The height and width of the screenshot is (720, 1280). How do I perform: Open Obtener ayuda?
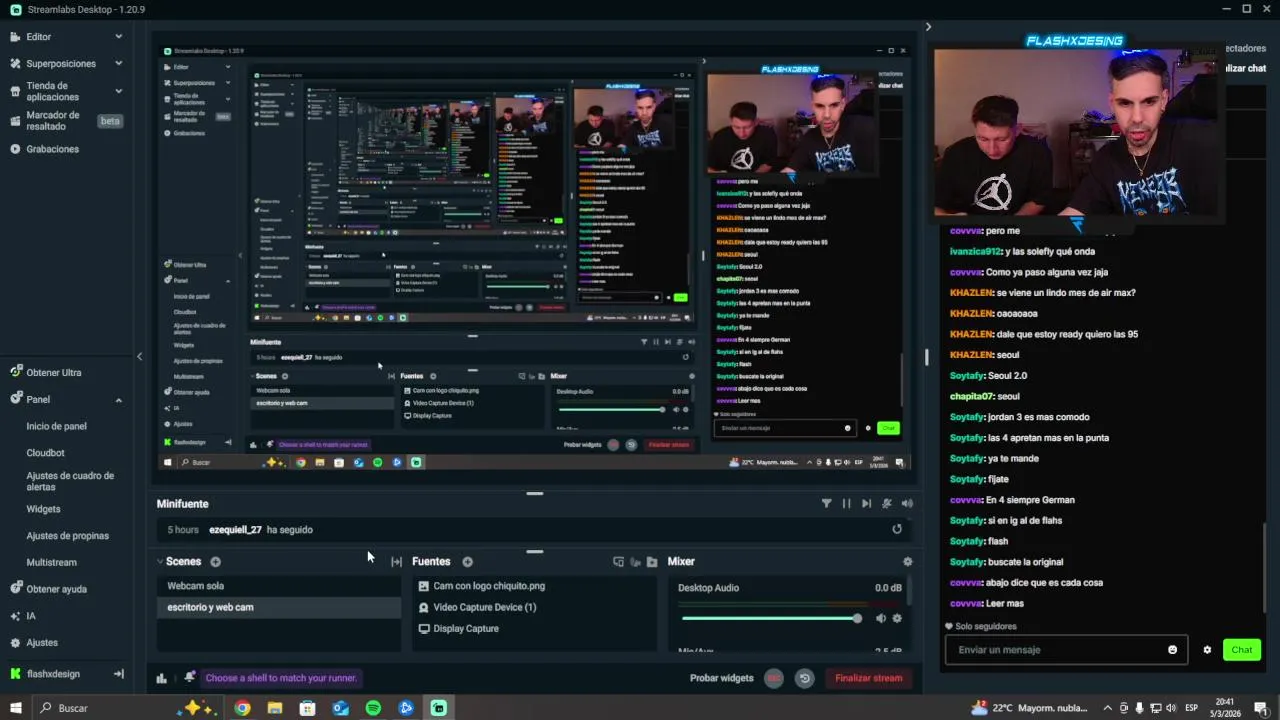pyautogui.click(x=56, y=589)
